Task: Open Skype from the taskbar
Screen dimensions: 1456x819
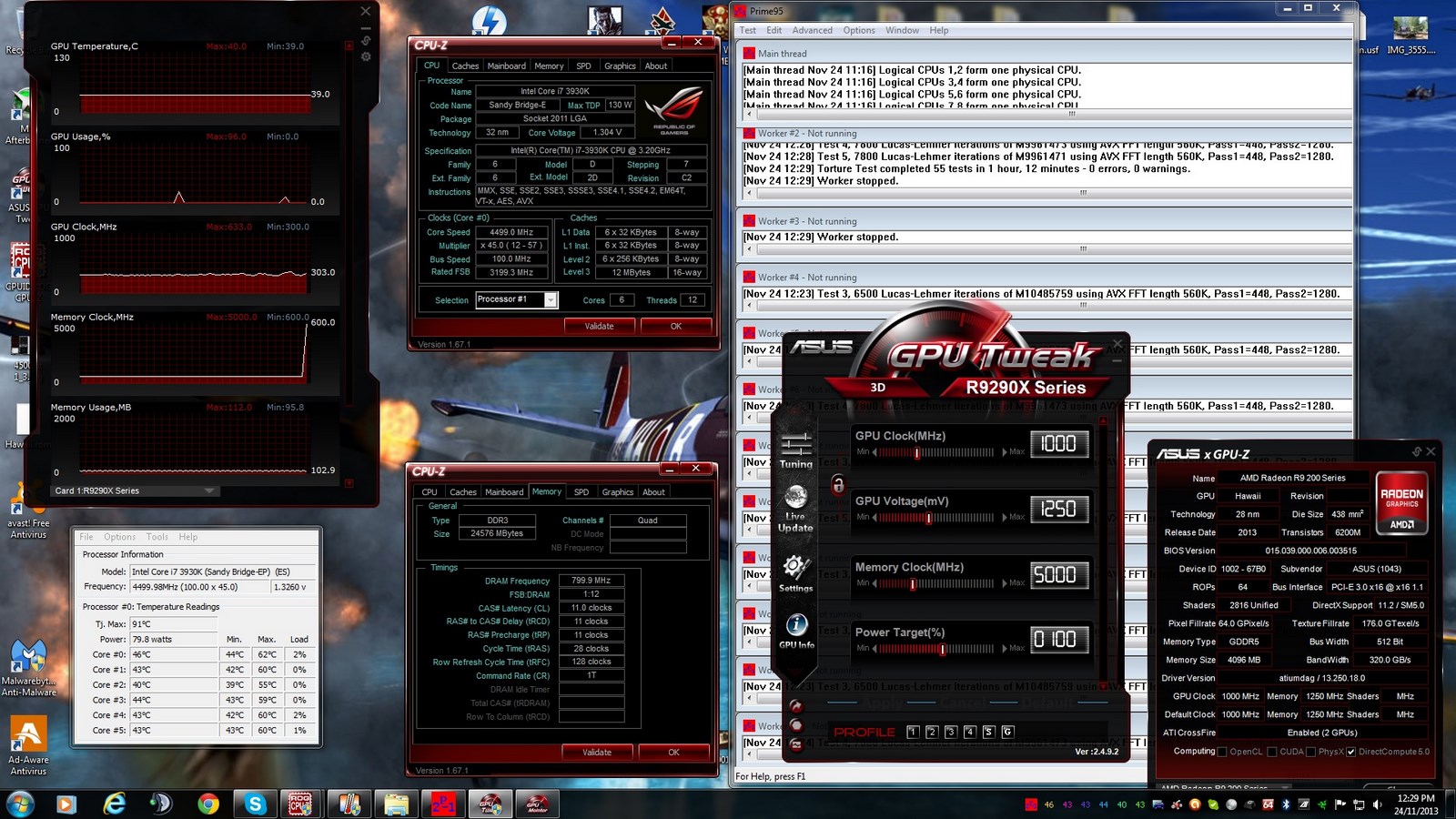Action: pyautogui.click(x=255, y=804)
